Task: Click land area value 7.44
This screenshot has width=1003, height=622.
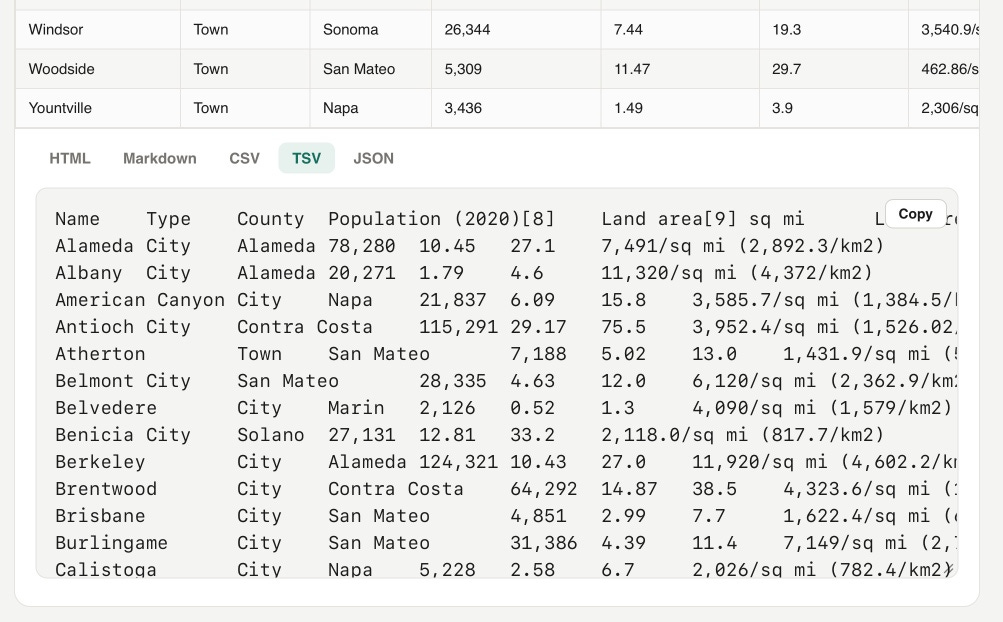Action: (x=681, y=29)
